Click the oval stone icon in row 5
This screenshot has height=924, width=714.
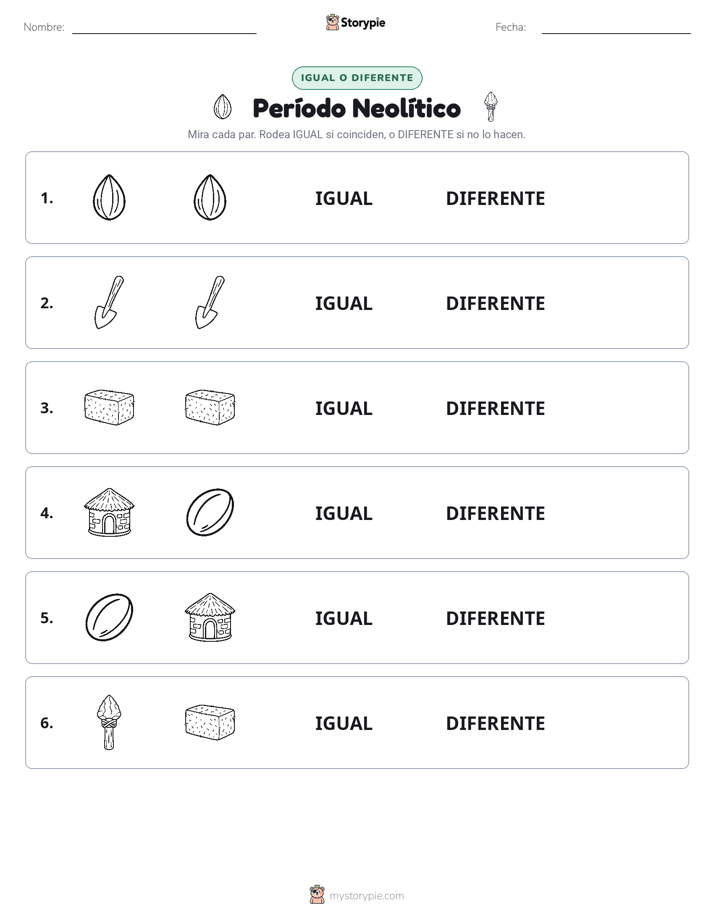[109, 617]
